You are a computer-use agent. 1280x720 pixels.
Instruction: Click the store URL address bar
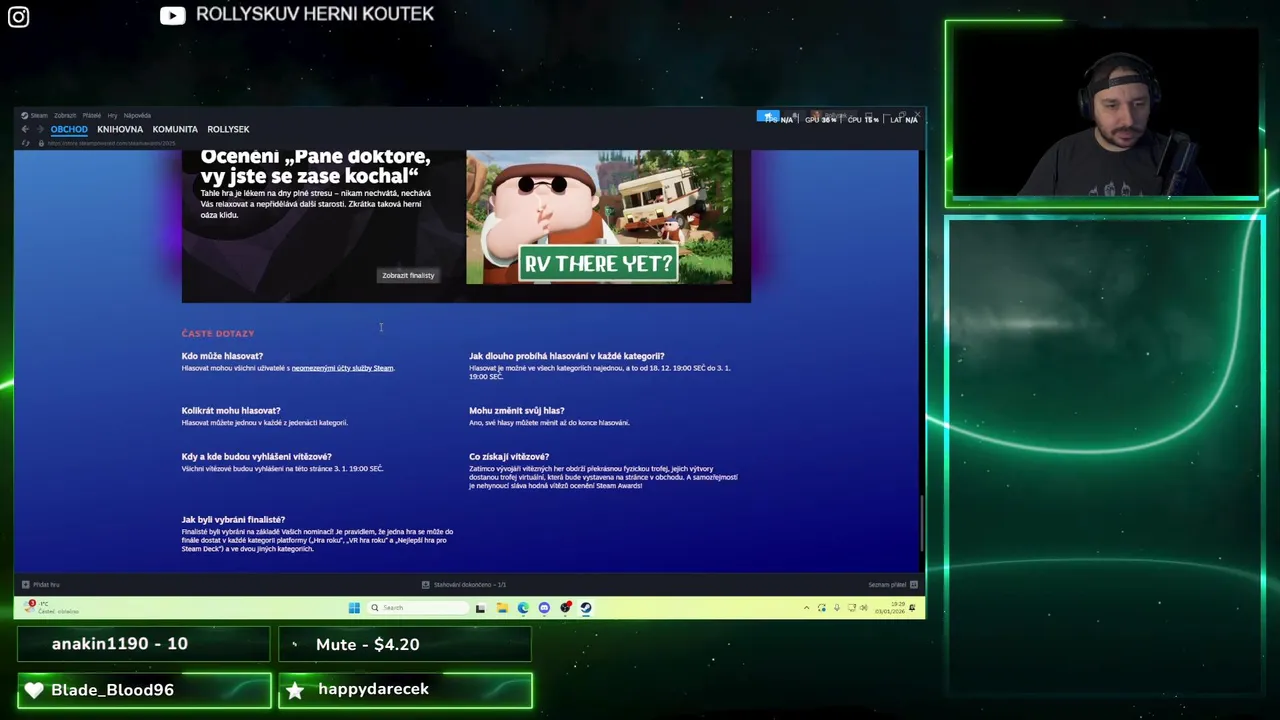[112, 143]
